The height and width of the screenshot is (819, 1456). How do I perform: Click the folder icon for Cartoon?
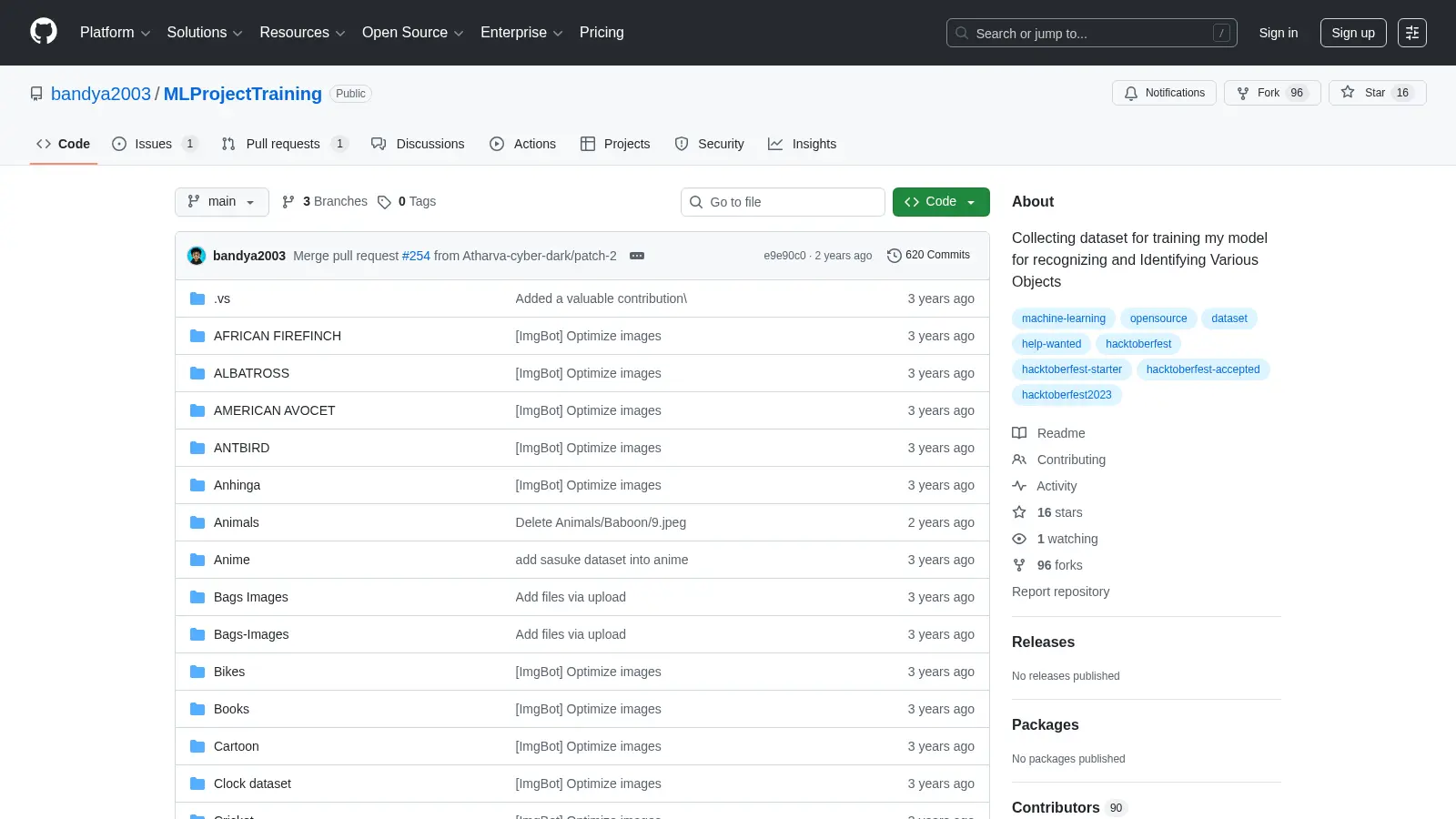pos(197,746)
